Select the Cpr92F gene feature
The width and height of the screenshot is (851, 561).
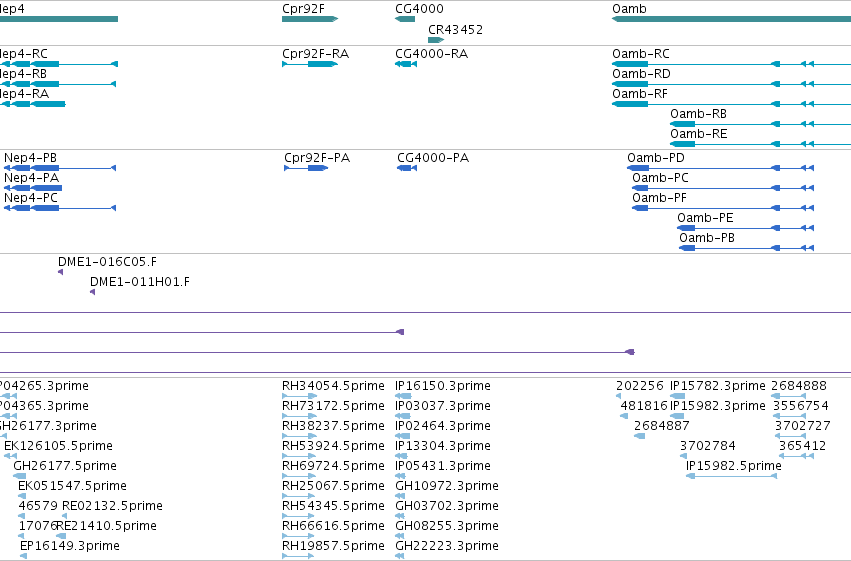(310, 19)
